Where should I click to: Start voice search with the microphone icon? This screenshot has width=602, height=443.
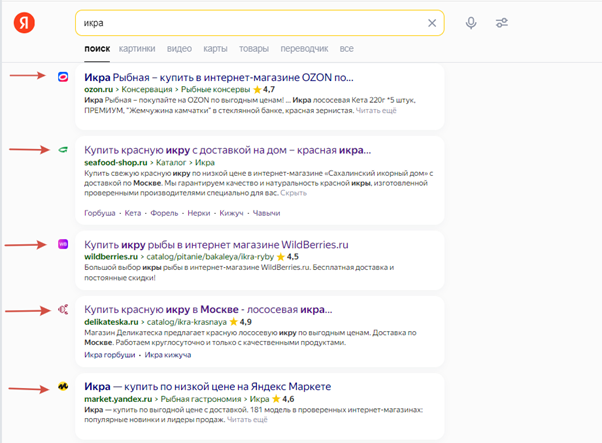471,23
